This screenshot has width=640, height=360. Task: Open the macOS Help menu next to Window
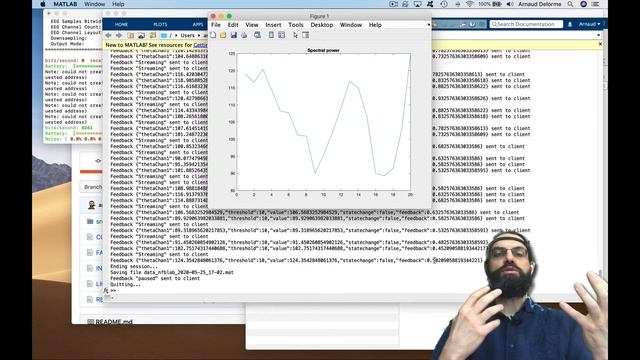tap(118, 4)
